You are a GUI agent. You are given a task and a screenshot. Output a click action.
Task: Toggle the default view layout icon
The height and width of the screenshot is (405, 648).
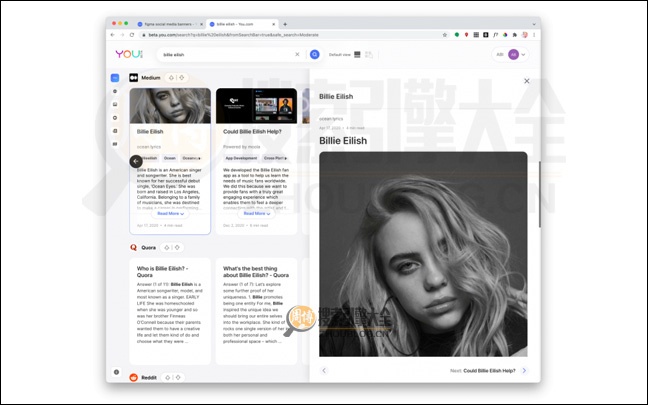click(x=357, y=54)
